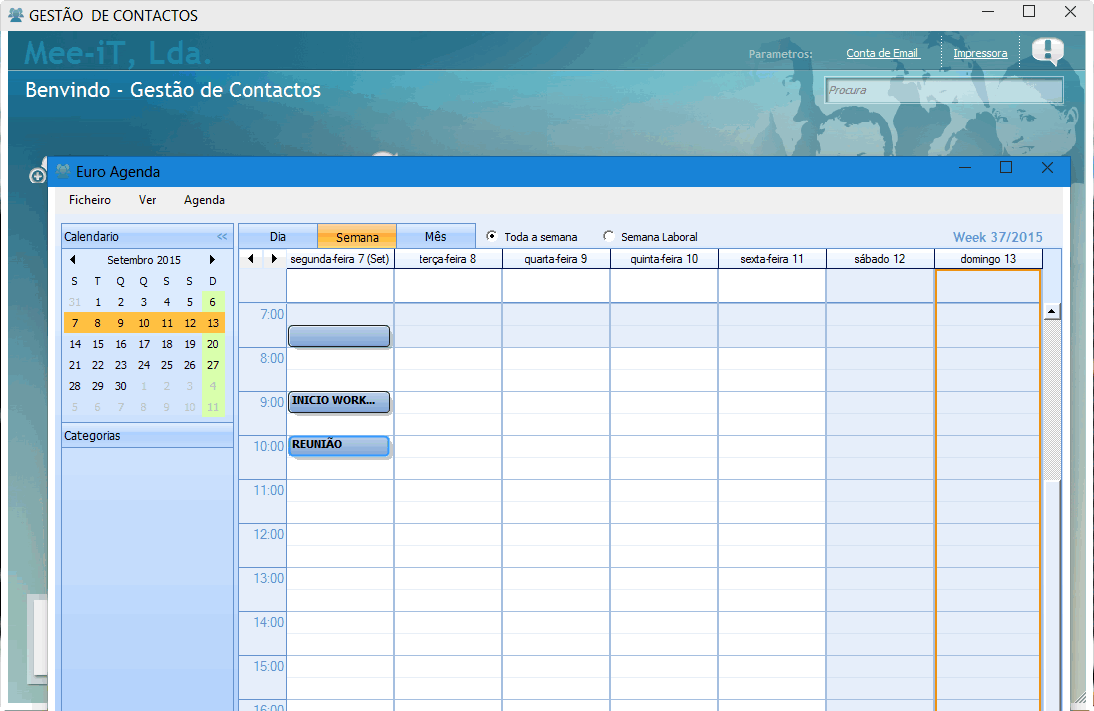Screen dimensions: 1094x711
Task: Select the Semana Laboral radio option
Action: pos(608,237)
